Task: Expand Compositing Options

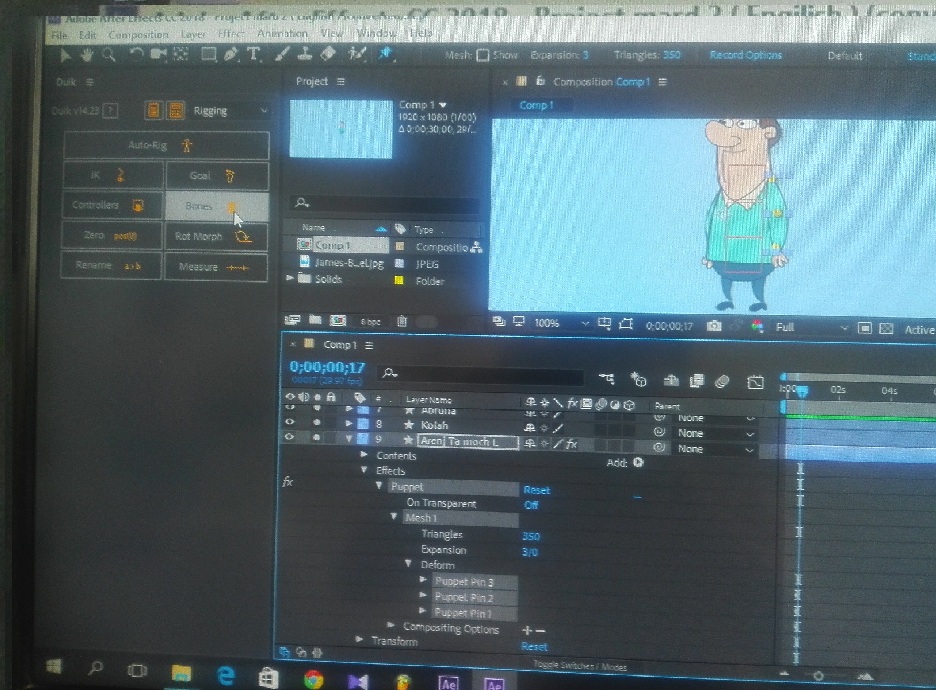Action: [x=391, y=626]
